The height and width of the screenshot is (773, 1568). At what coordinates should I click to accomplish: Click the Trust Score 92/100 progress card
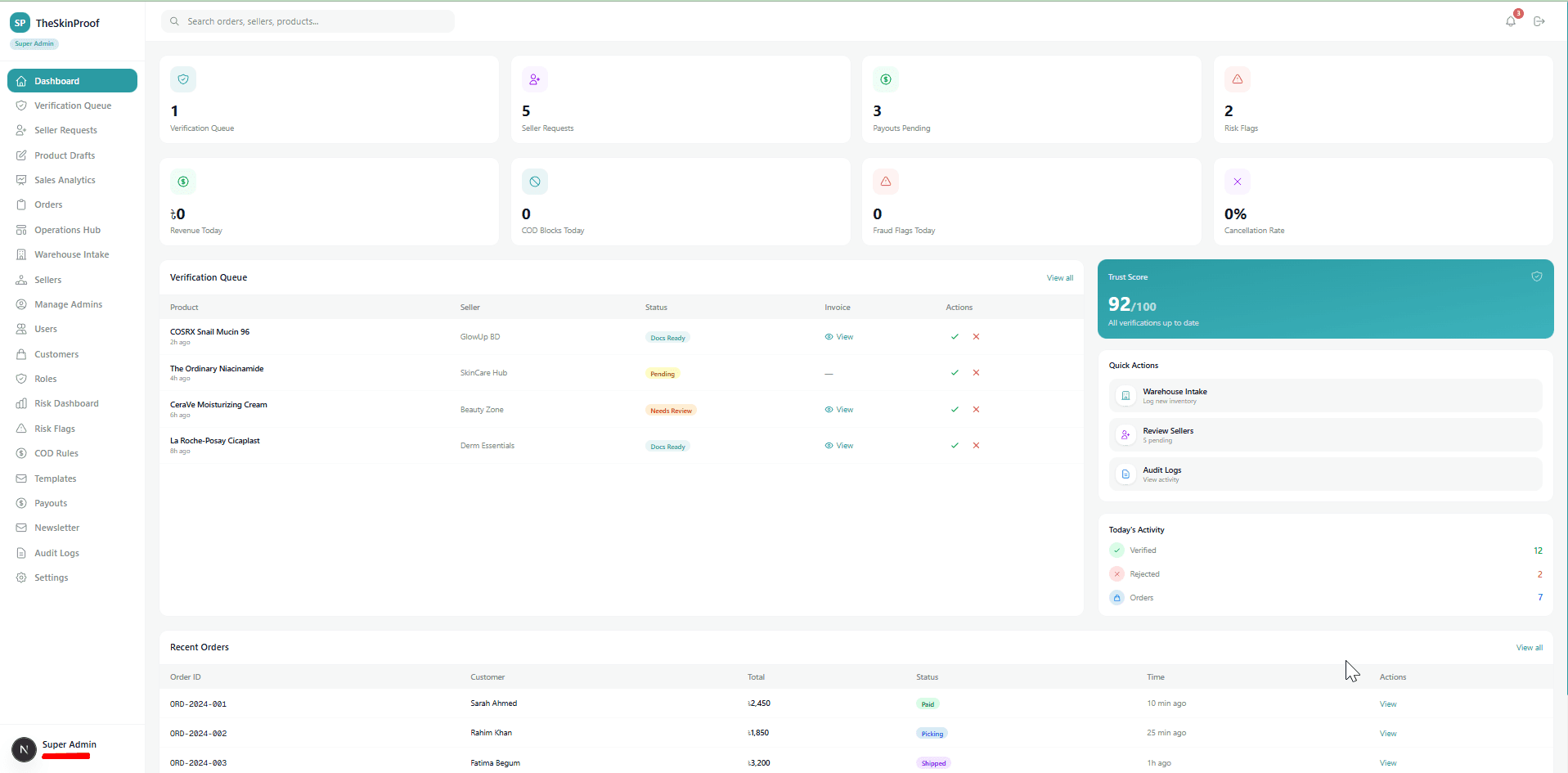tap(1325, 299)
